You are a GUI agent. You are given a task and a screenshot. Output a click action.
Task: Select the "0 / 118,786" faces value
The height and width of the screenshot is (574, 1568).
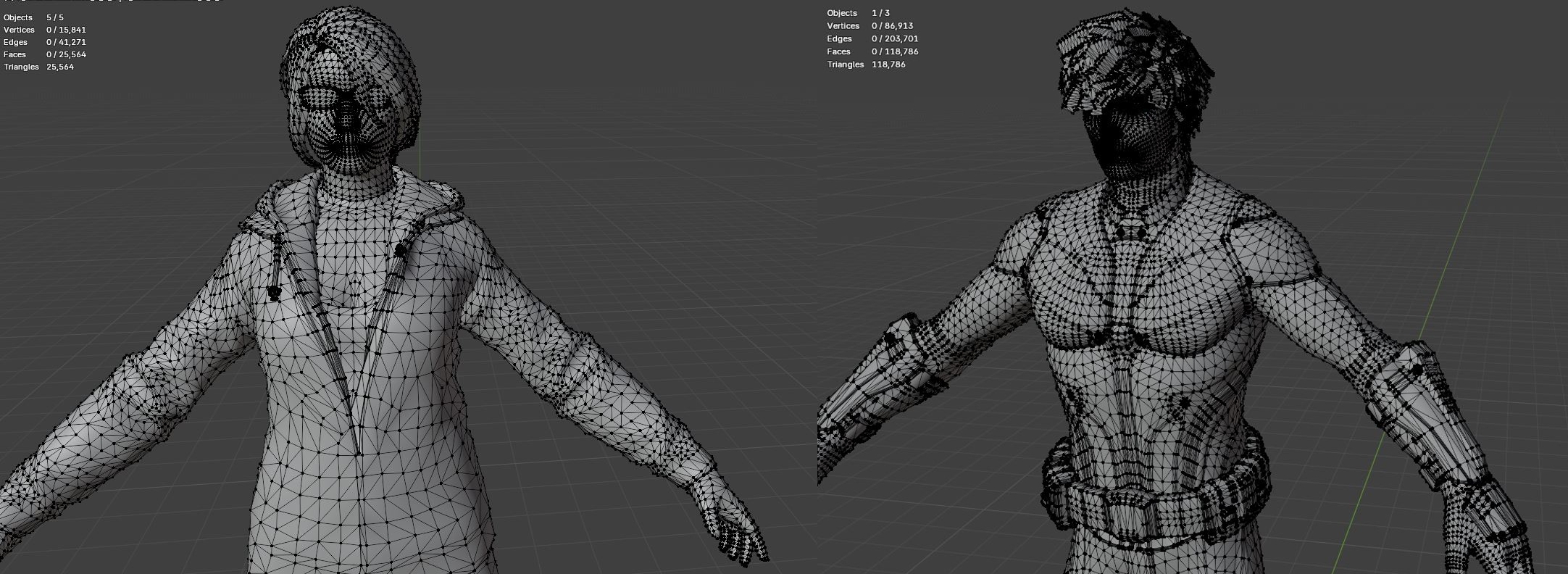pos(895,51)
